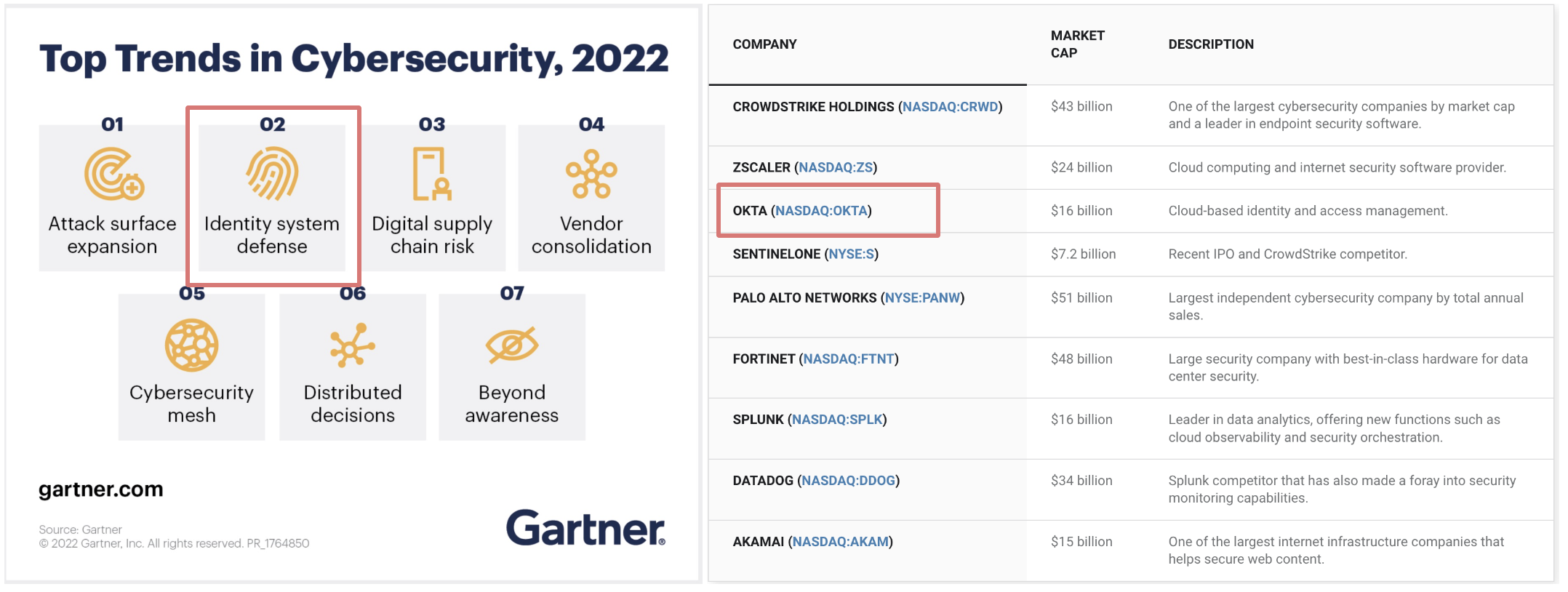Open the NASDAQ:SPLK ticker link
1568x592 pixels.
(x=837, y=420)
